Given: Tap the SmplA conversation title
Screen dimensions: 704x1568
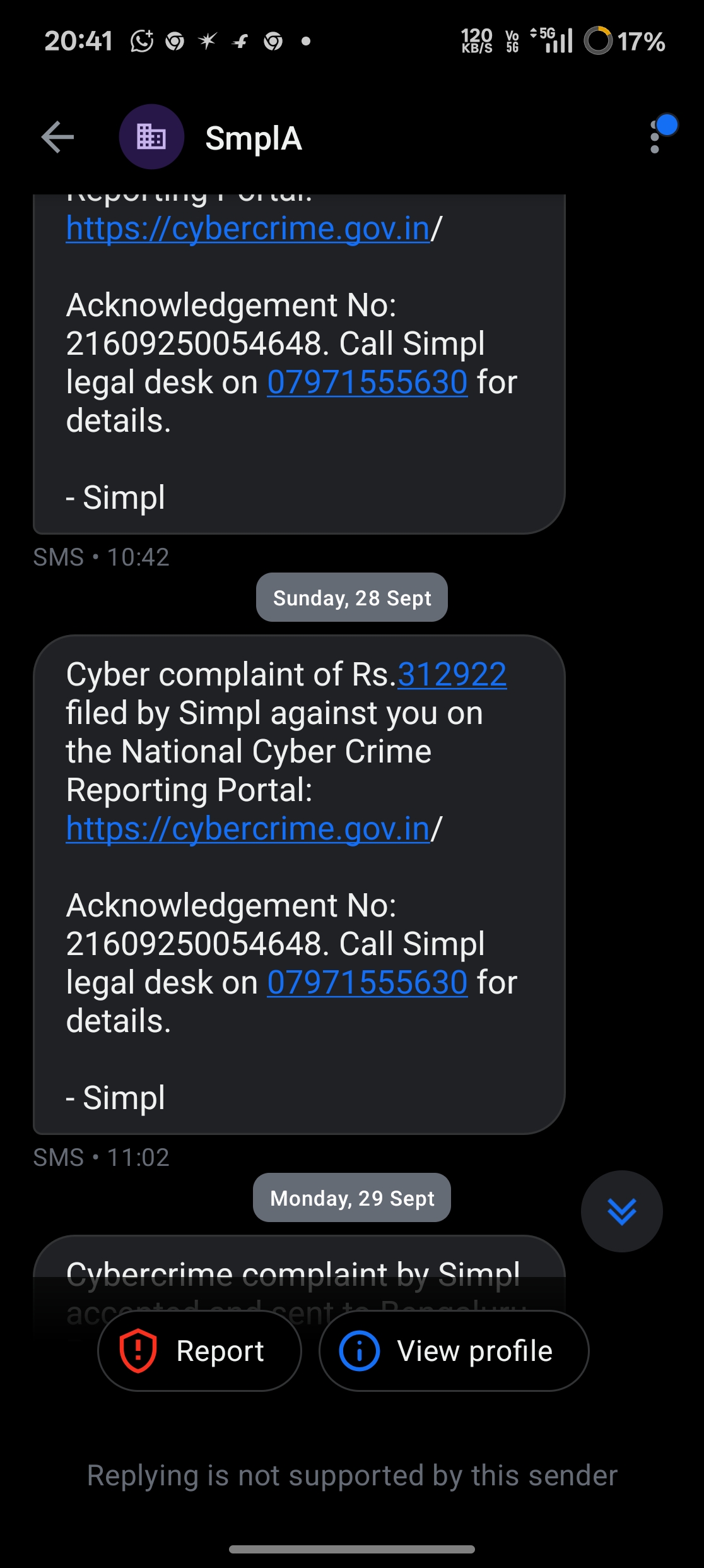Looking at the screenshot, I should [254, 138].
